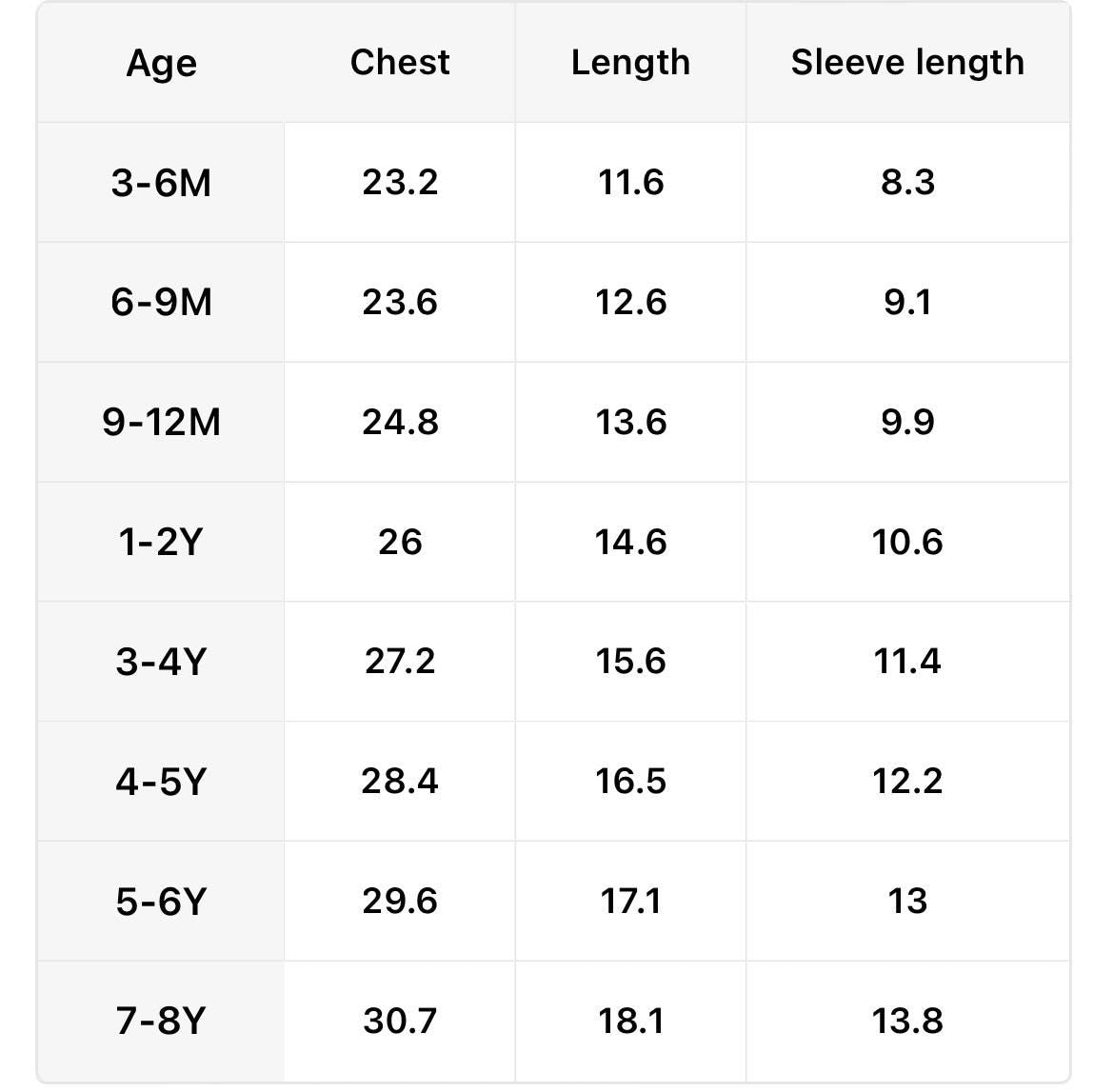Click the chest value 23.2
Image resolution: width=1114 pixels, height=1092 pixels.
tap(400, 182)
